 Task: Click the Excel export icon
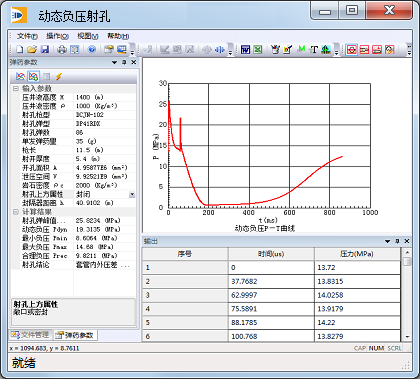(x=258, y=50)
